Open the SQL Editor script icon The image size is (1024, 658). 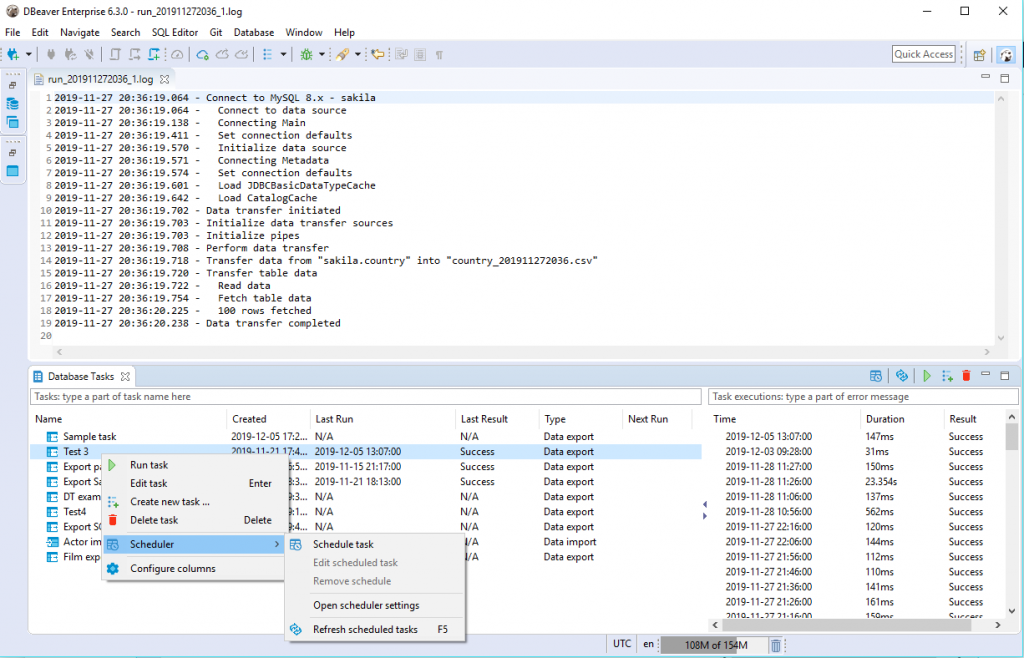point(116,55)
